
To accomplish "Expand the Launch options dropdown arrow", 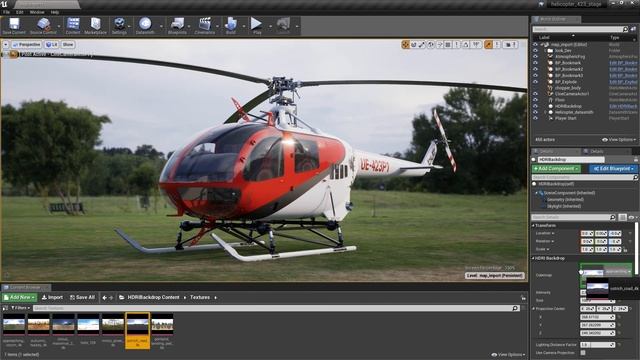I will [x=297, y=26].
